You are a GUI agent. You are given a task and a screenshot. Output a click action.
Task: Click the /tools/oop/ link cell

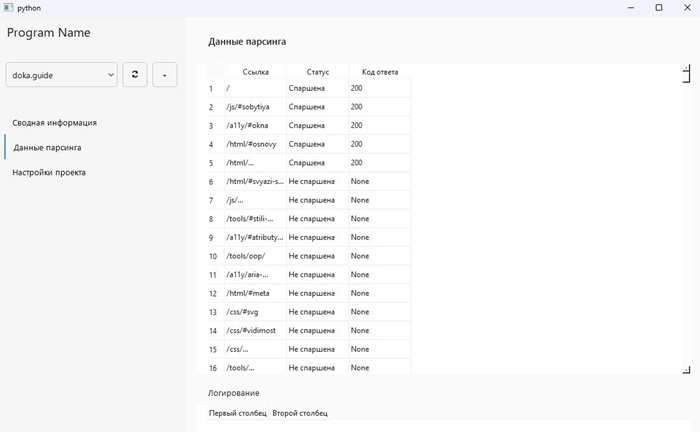click(x=255, y=255)
